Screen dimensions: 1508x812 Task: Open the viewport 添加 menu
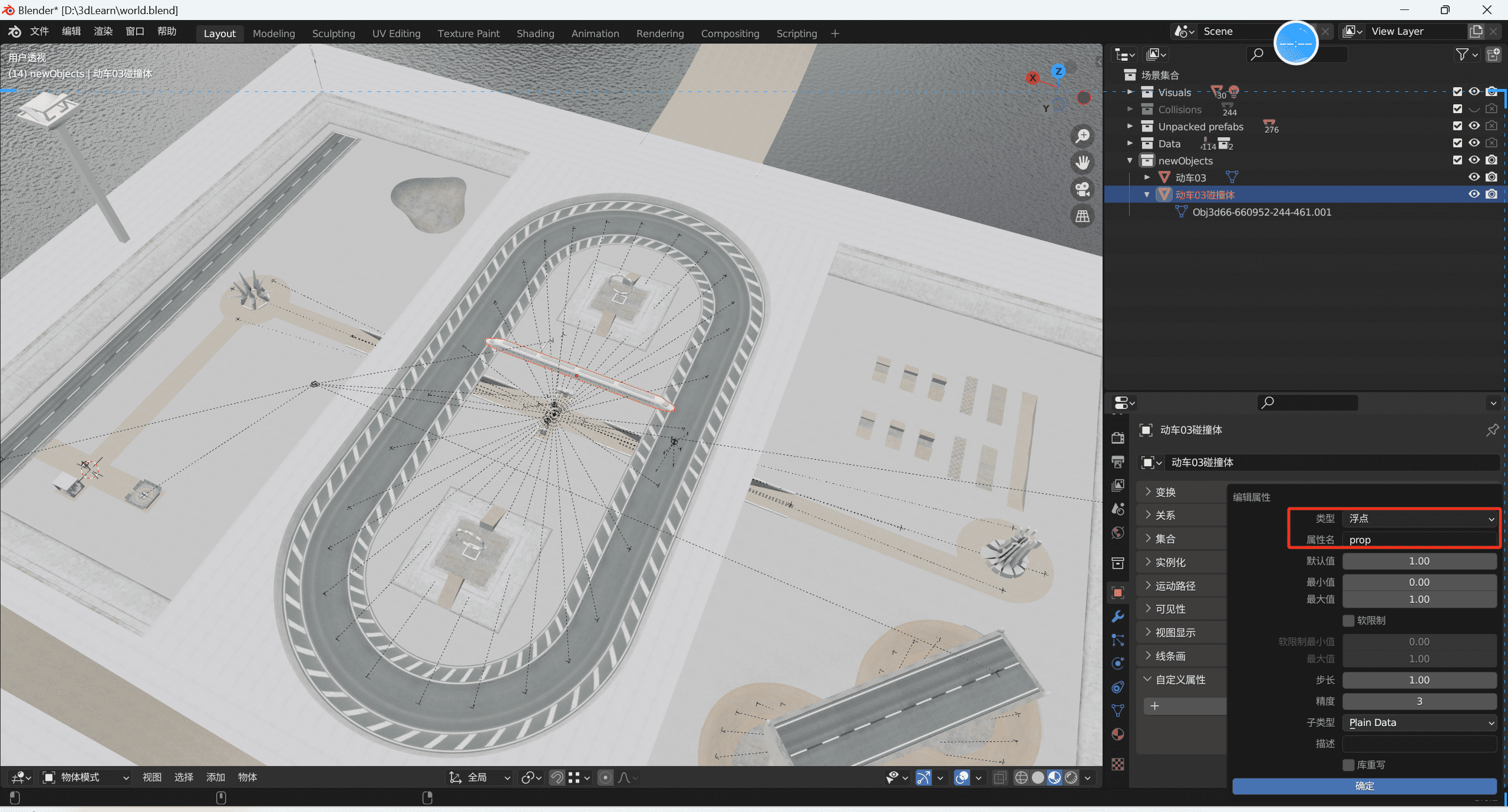tap(216, 778)
